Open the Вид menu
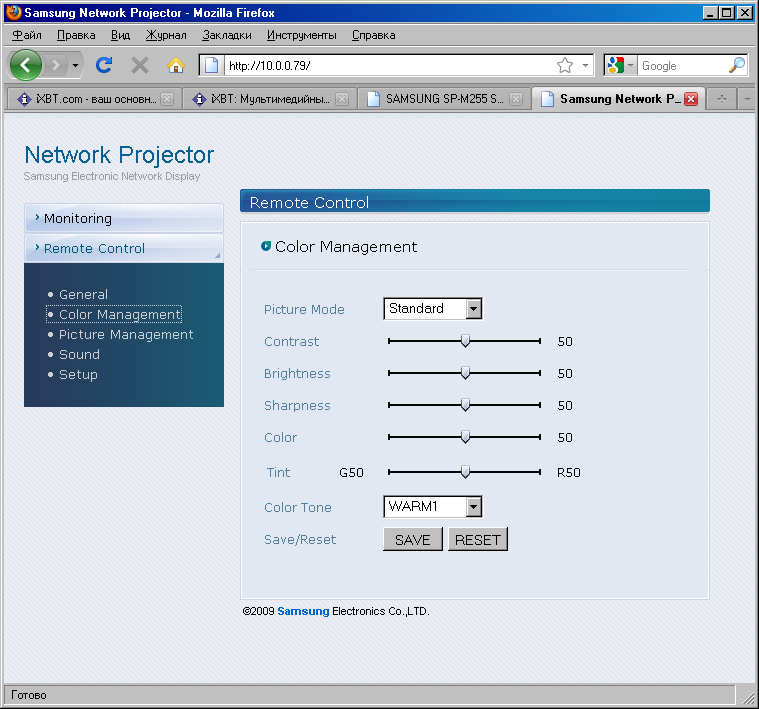Screen dimensions: 759x709 (x=121, y=35)
